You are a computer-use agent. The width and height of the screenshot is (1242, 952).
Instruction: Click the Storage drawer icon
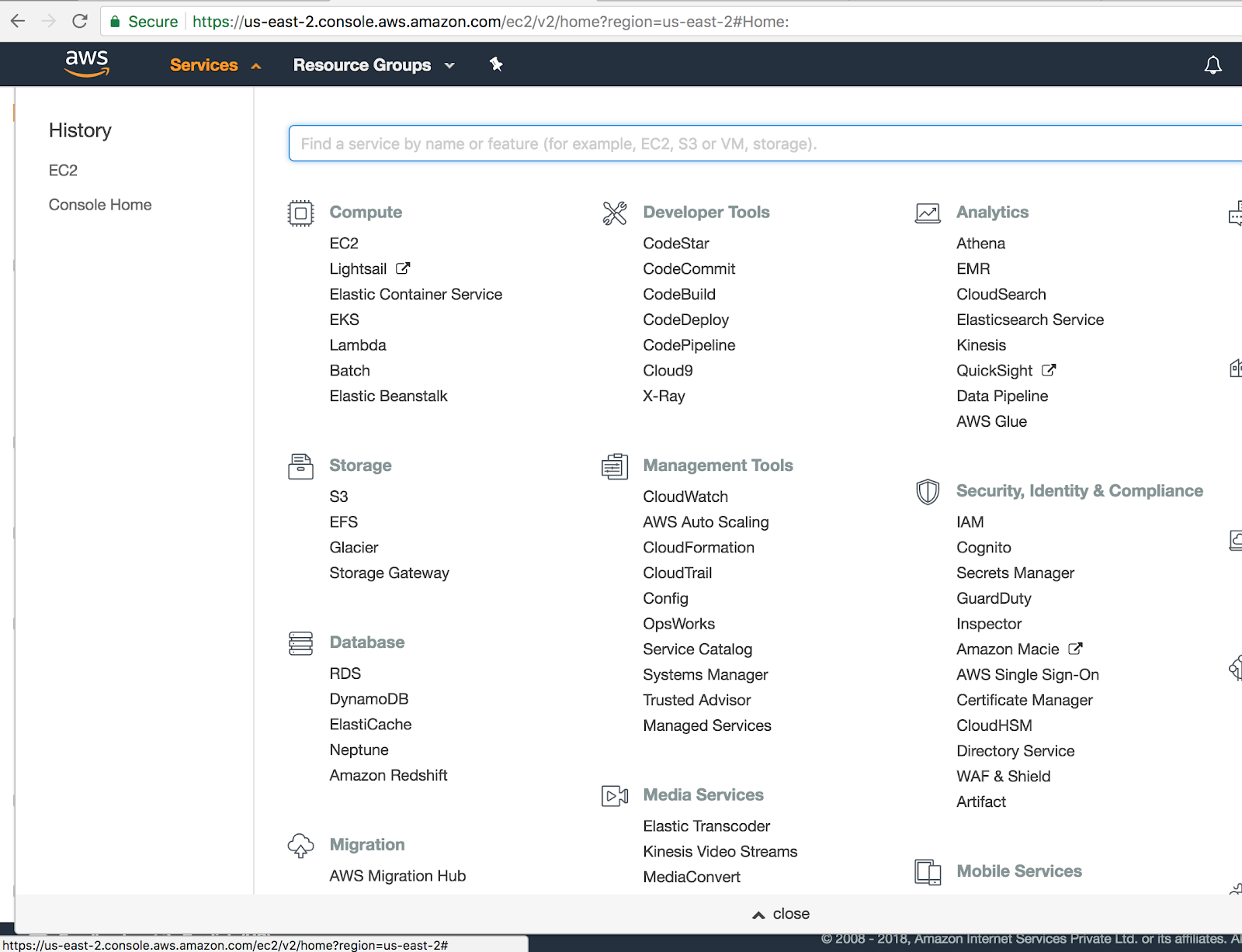point(300,466)
